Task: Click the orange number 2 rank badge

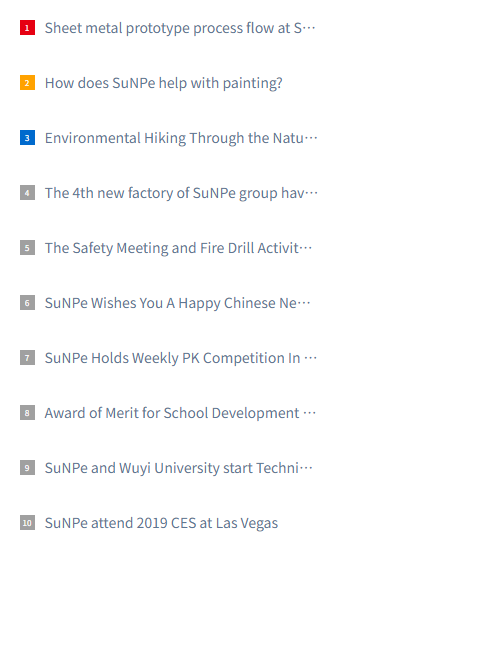Action: (x=27, y=83)
